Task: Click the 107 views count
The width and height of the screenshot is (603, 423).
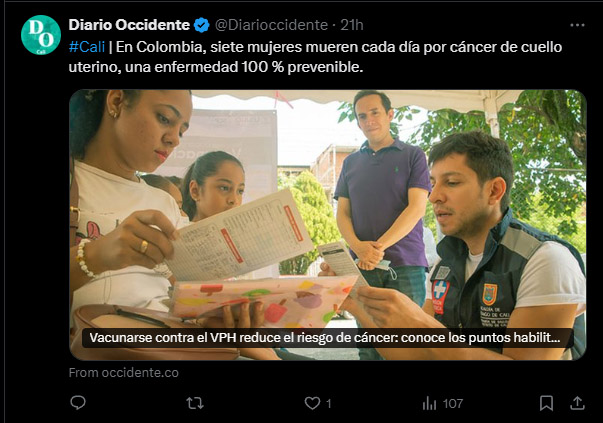Action: coord(453,403)
